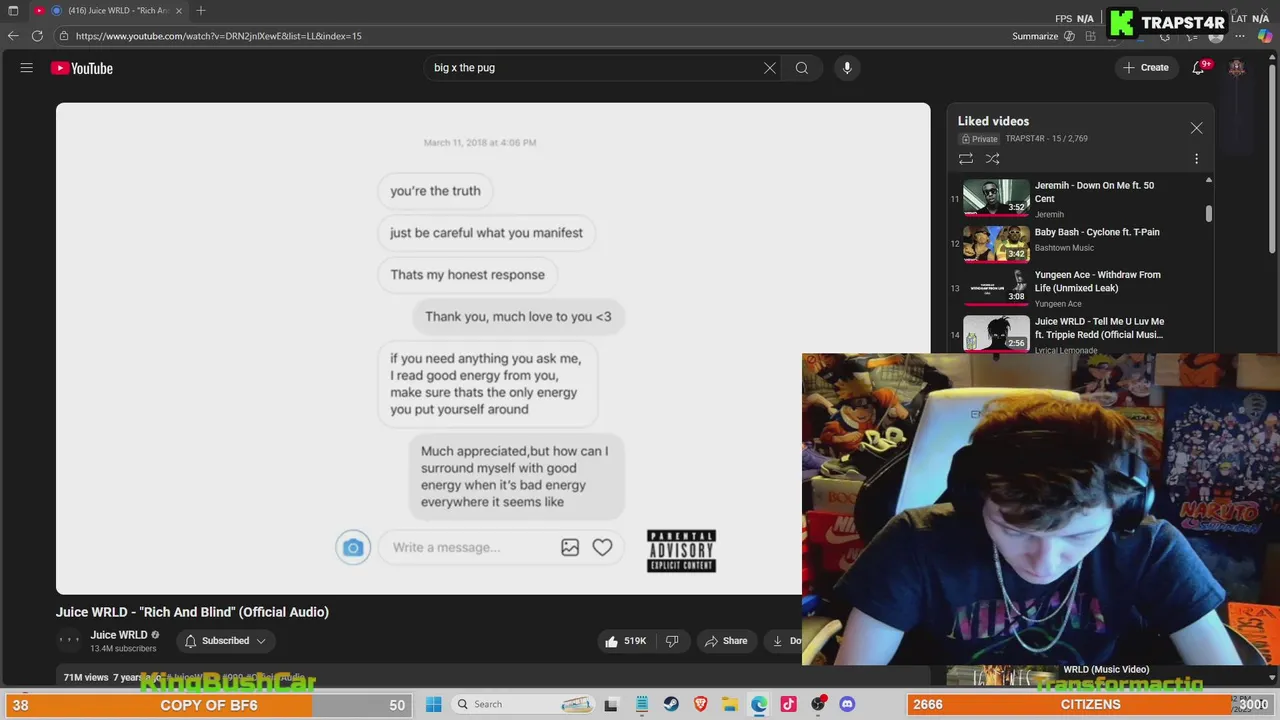The width and height of the screenshot is (1280, 720).
Task: Click the video player area
Action: point(493,348)
